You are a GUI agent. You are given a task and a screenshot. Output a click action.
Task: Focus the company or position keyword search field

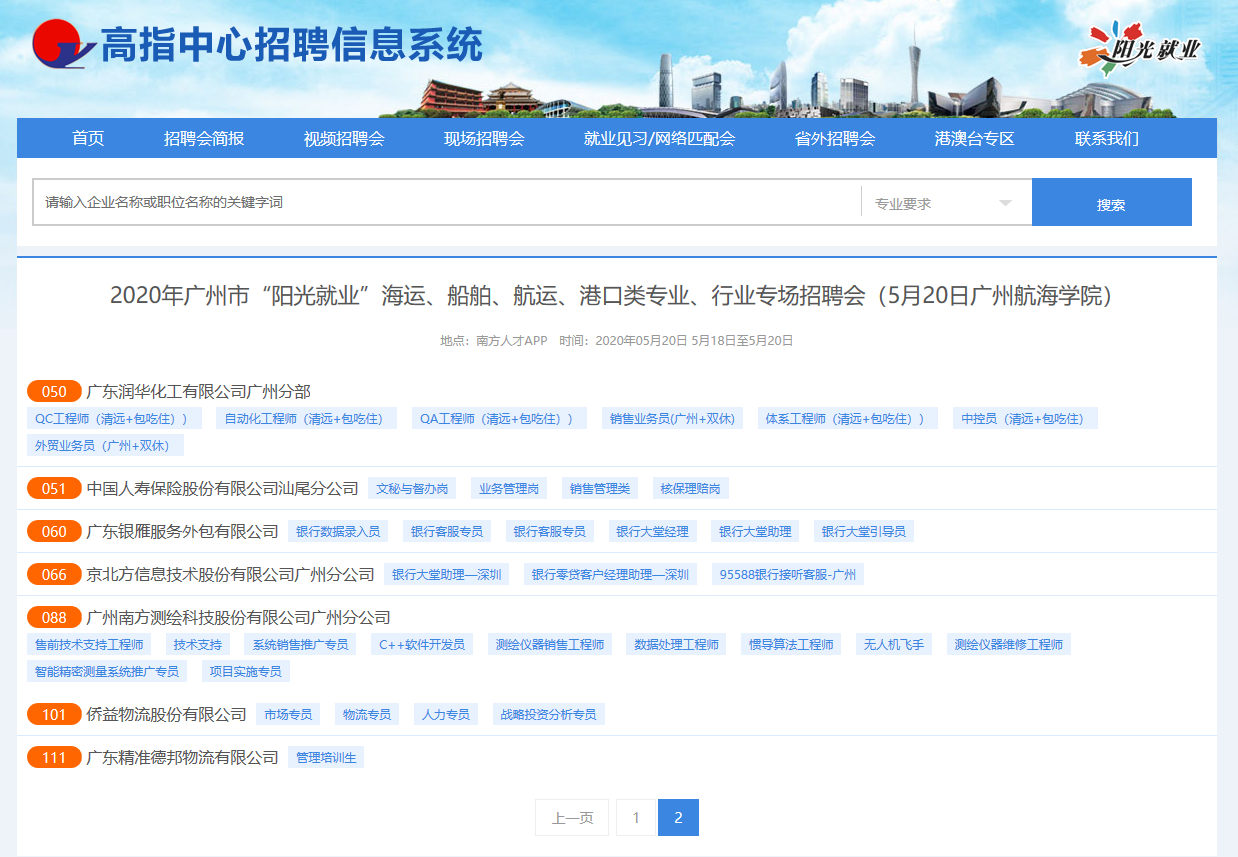point(447,202)
